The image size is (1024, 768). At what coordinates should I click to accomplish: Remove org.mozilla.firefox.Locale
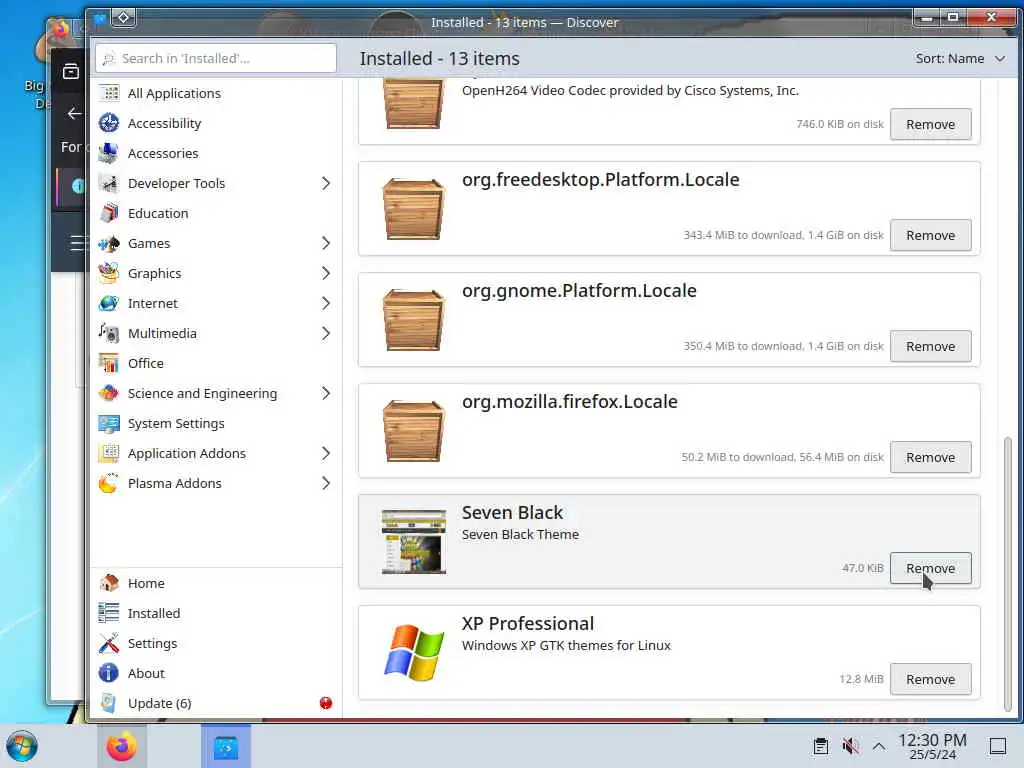click(930, 457)
